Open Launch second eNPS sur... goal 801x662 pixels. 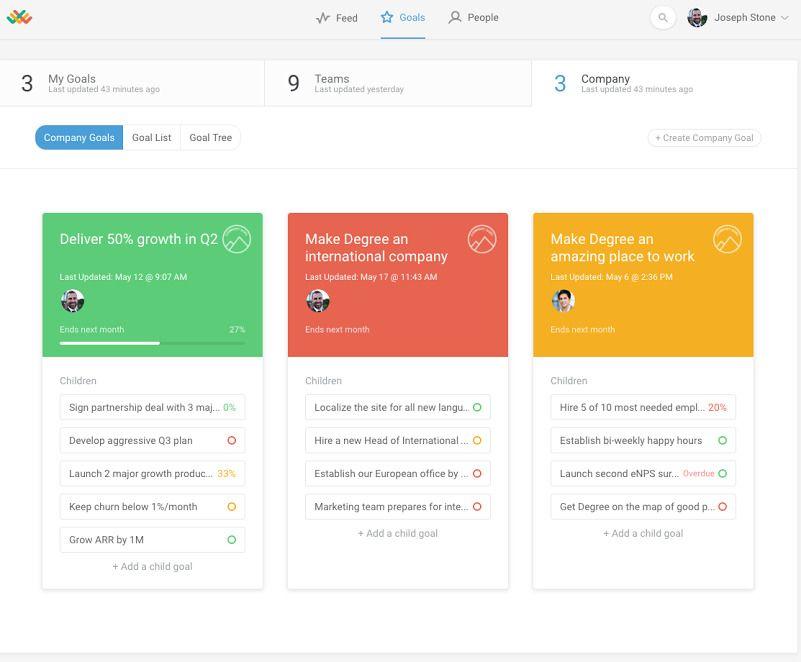point(643,474)
